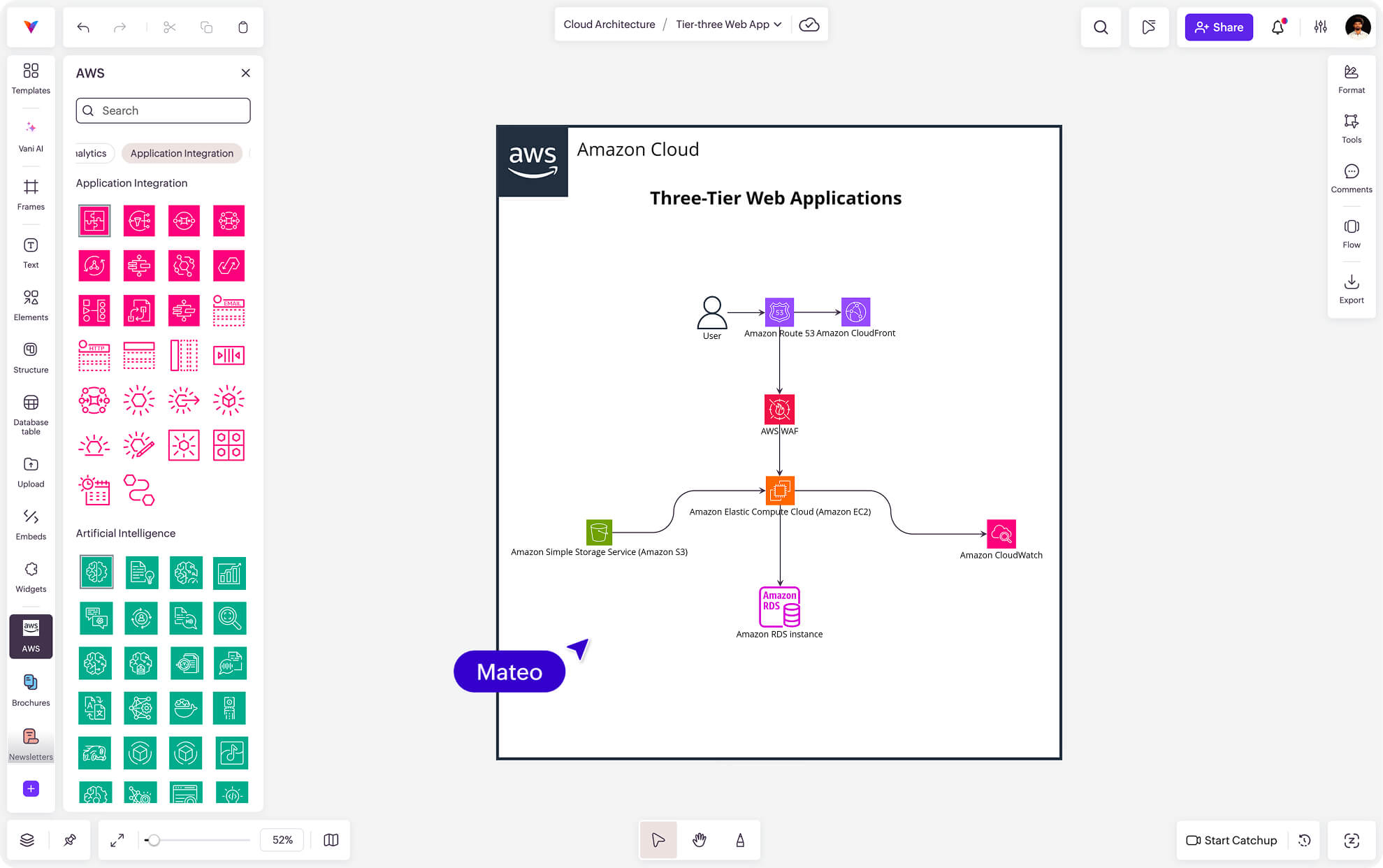Go to Cloud Architecture breadcrumb
This screenshot has height=868, width=1383.
(609, 24)
